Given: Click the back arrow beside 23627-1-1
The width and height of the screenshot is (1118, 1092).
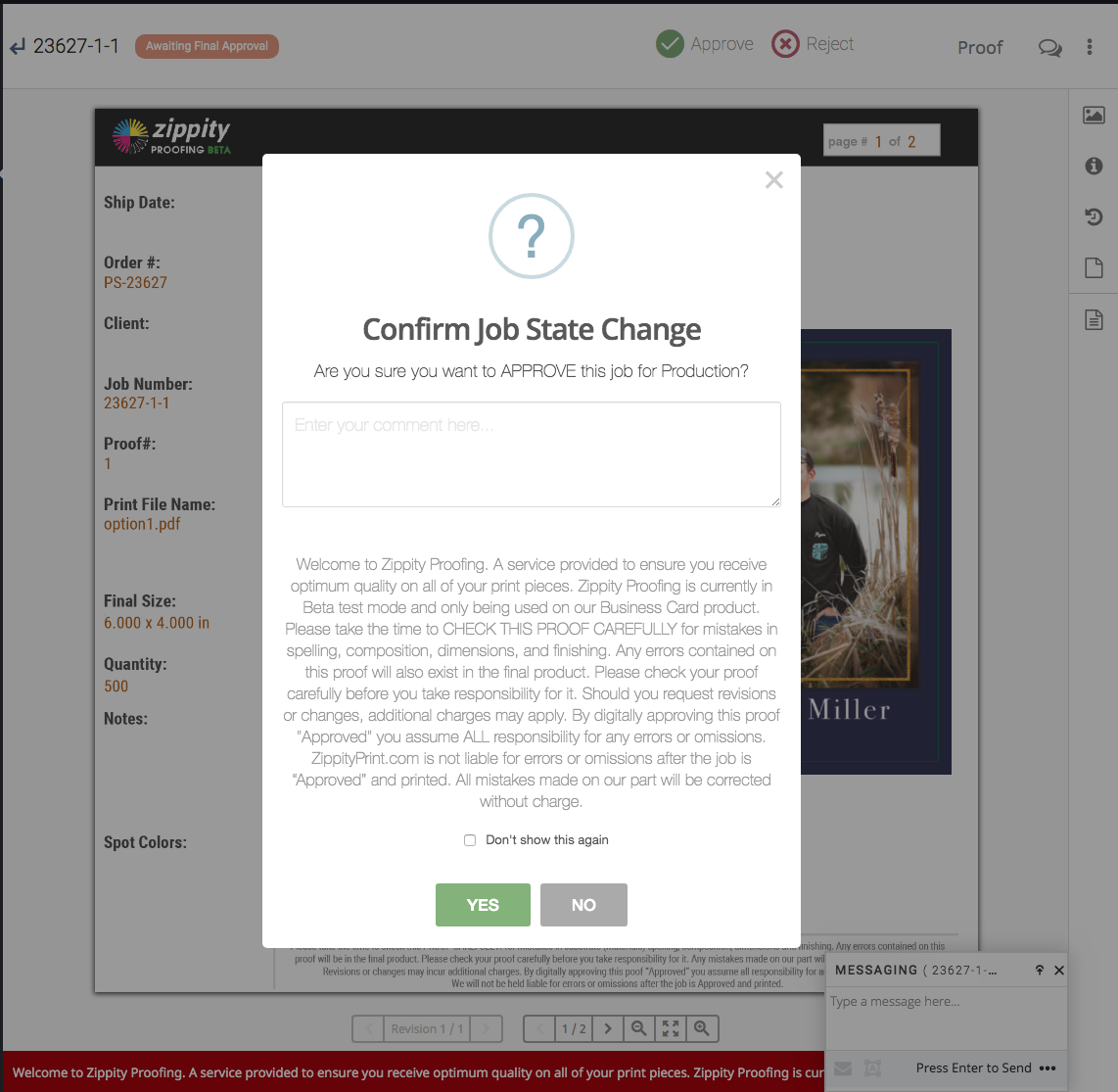Looking at the screenshot, I should (x=17, y=47).
